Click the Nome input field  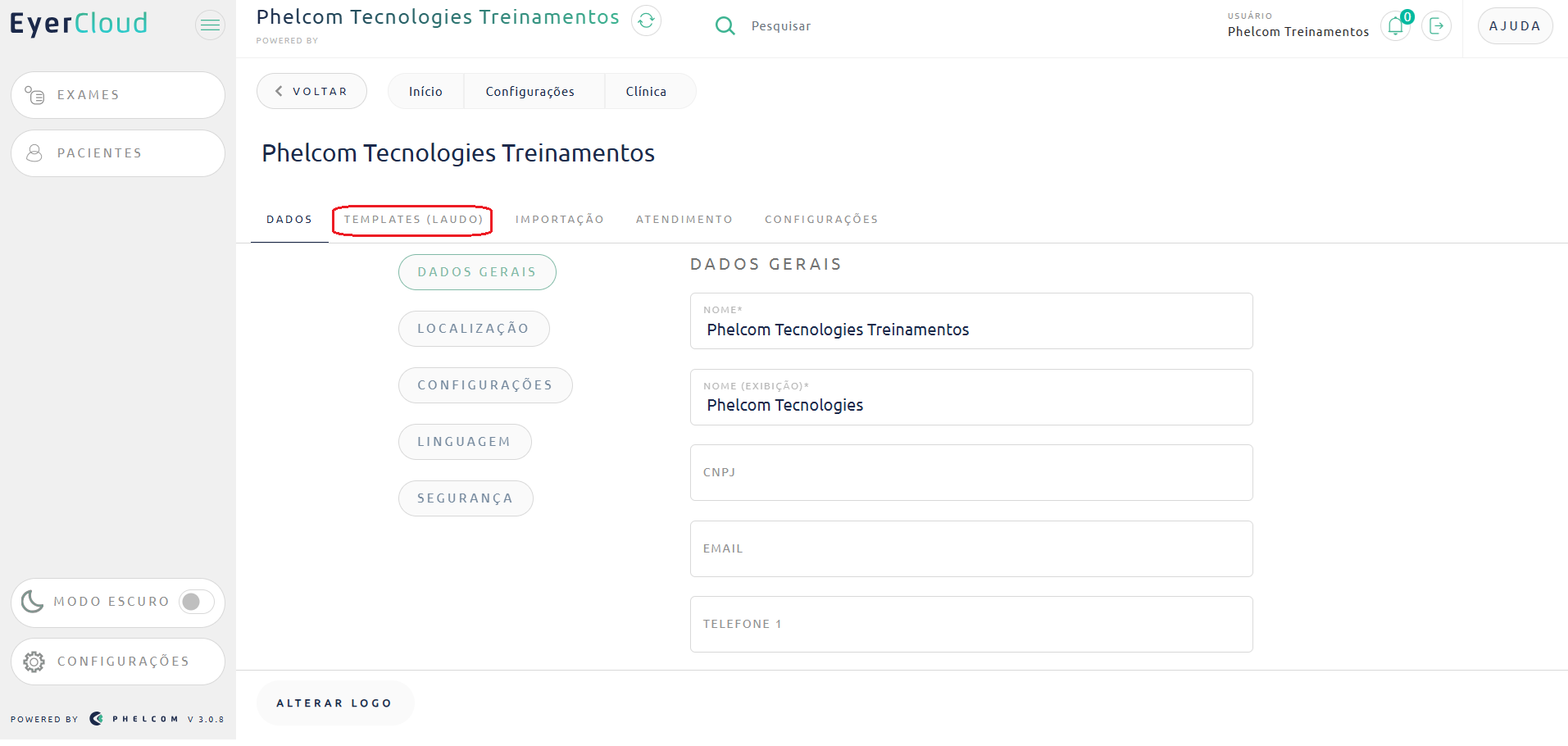pos(971,321)
